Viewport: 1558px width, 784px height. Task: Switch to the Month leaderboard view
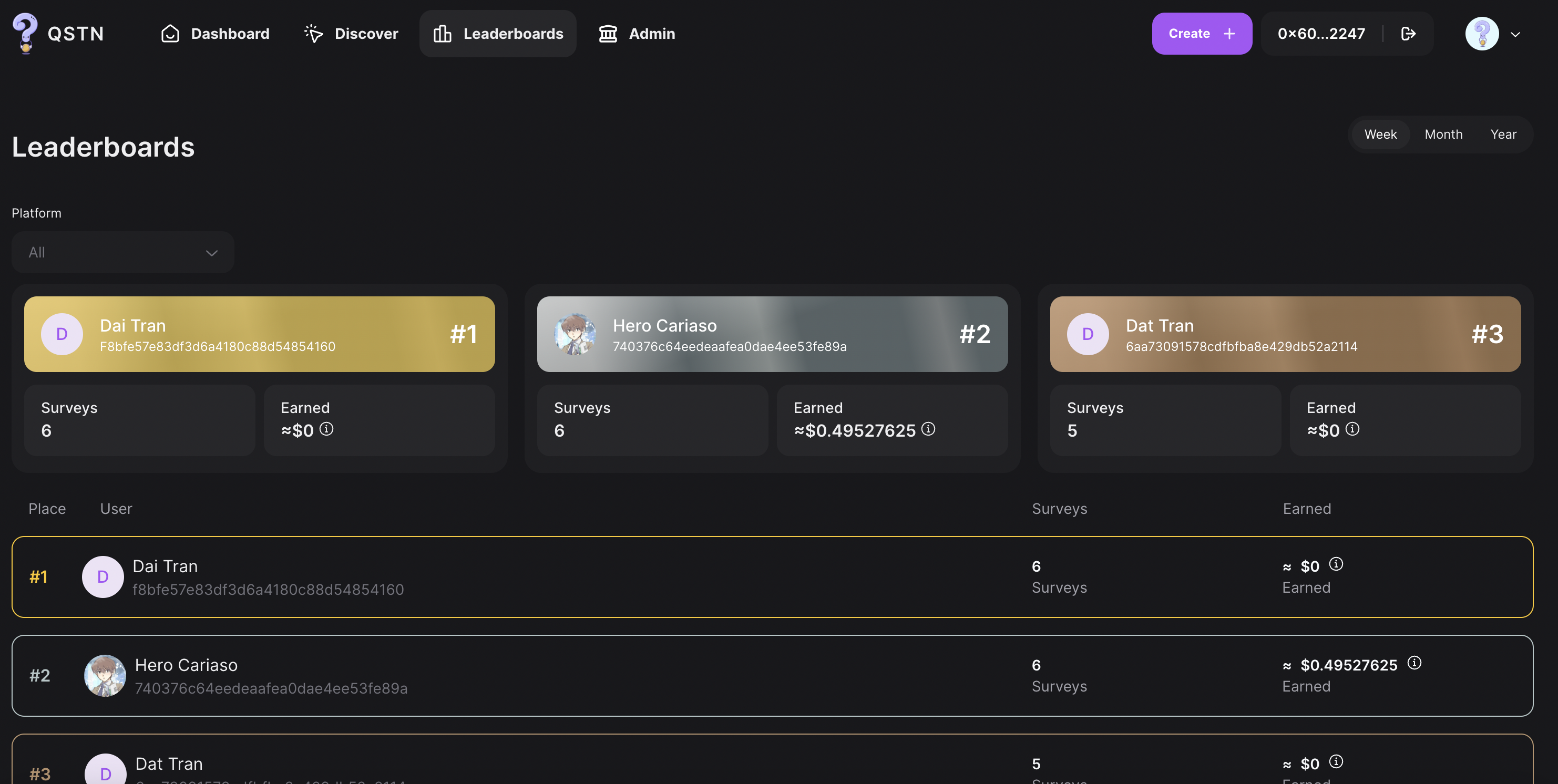[1444, 133]
